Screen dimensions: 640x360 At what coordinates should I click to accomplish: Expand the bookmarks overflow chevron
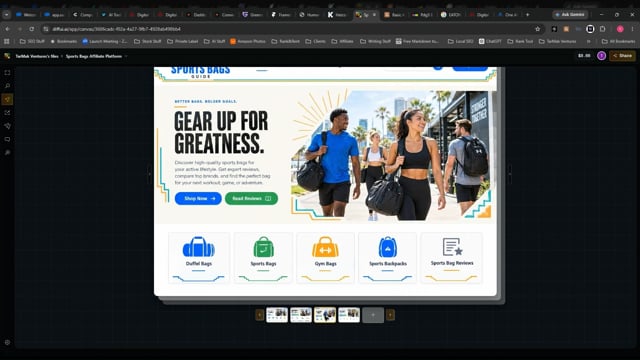[589, 41]
